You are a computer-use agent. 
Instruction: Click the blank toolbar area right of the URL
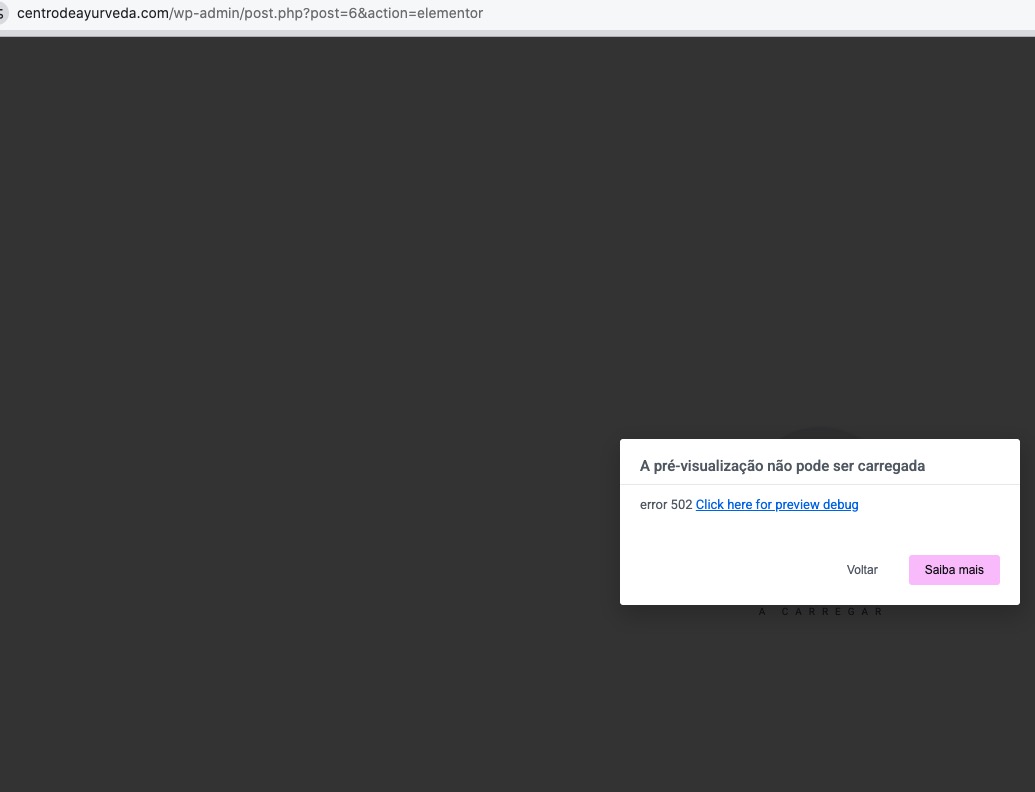[x=759, y=13]
